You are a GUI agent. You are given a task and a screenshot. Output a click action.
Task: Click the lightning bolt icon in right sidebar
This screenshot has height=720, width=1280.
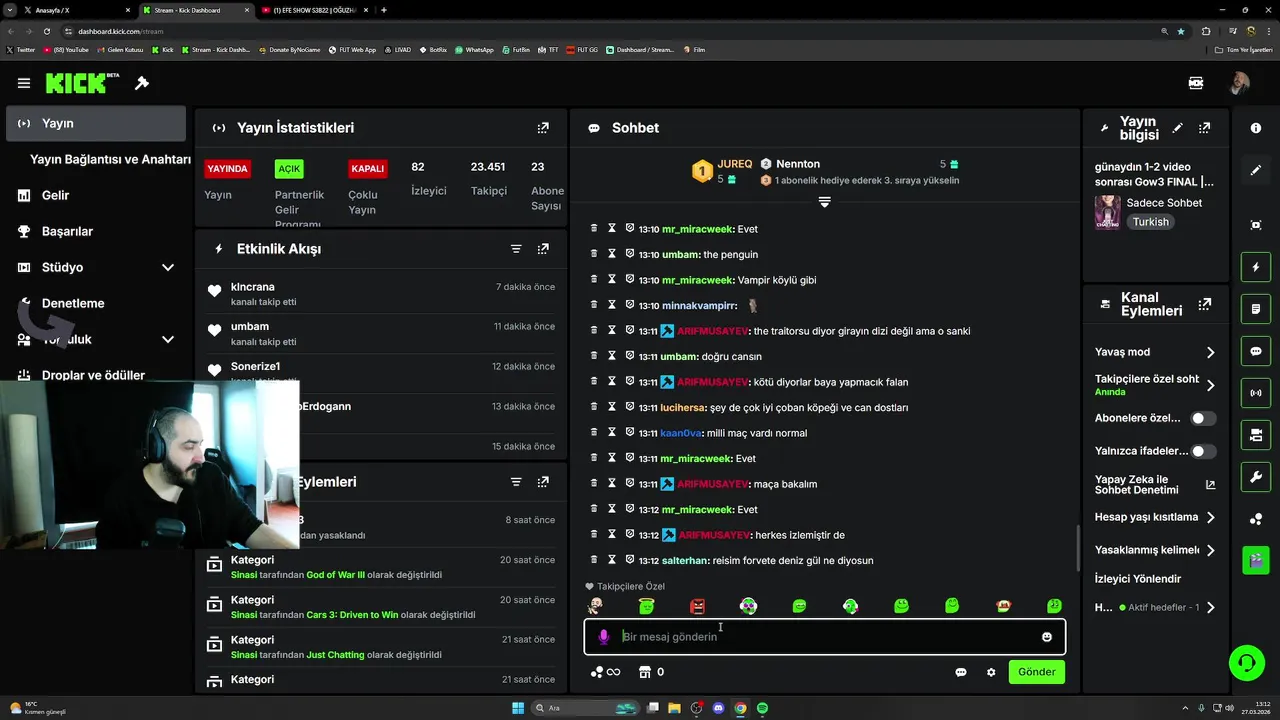[1256, 268]
